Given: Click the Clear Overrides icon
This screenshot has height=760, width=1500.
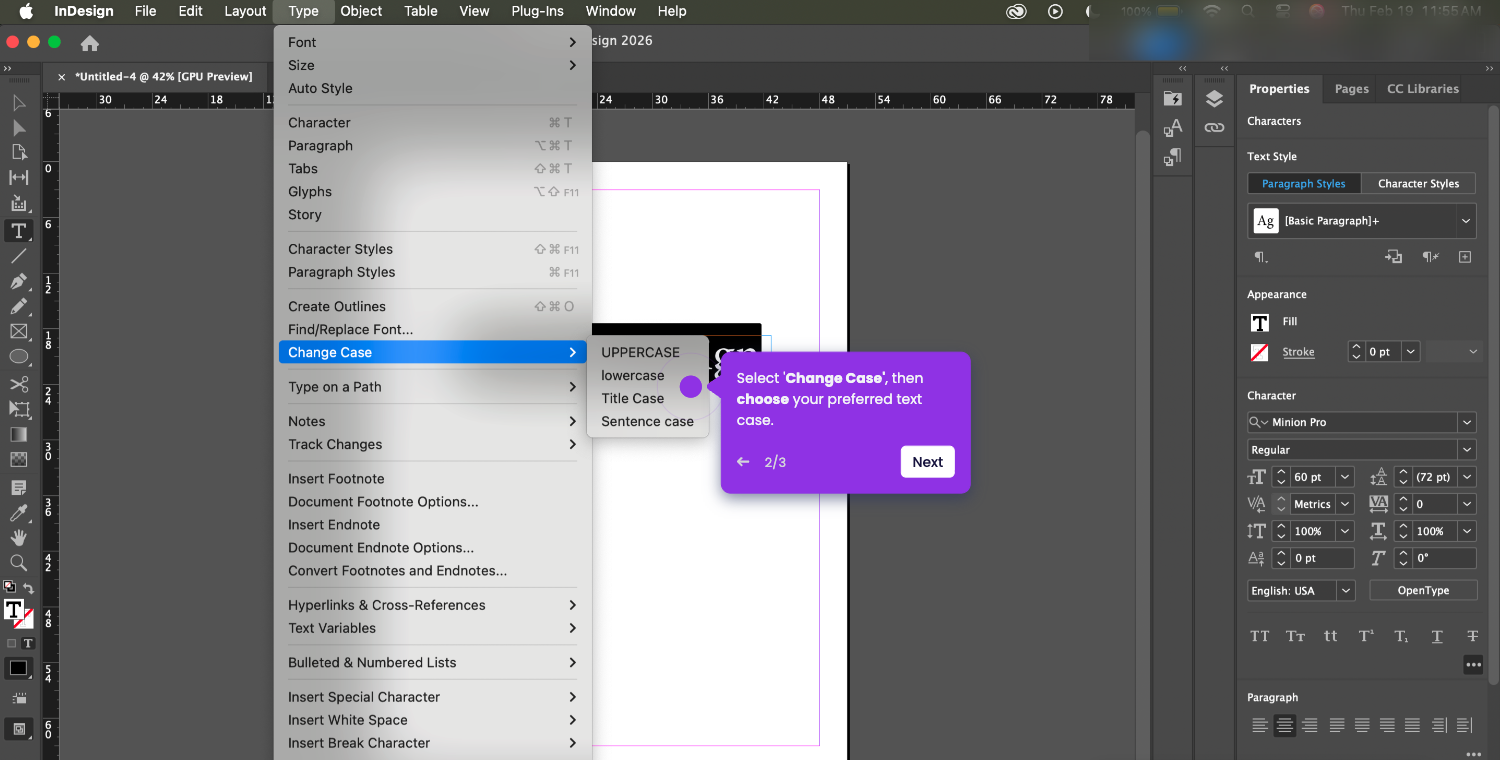Looking at the screenshot, I should coord(1430,257).
